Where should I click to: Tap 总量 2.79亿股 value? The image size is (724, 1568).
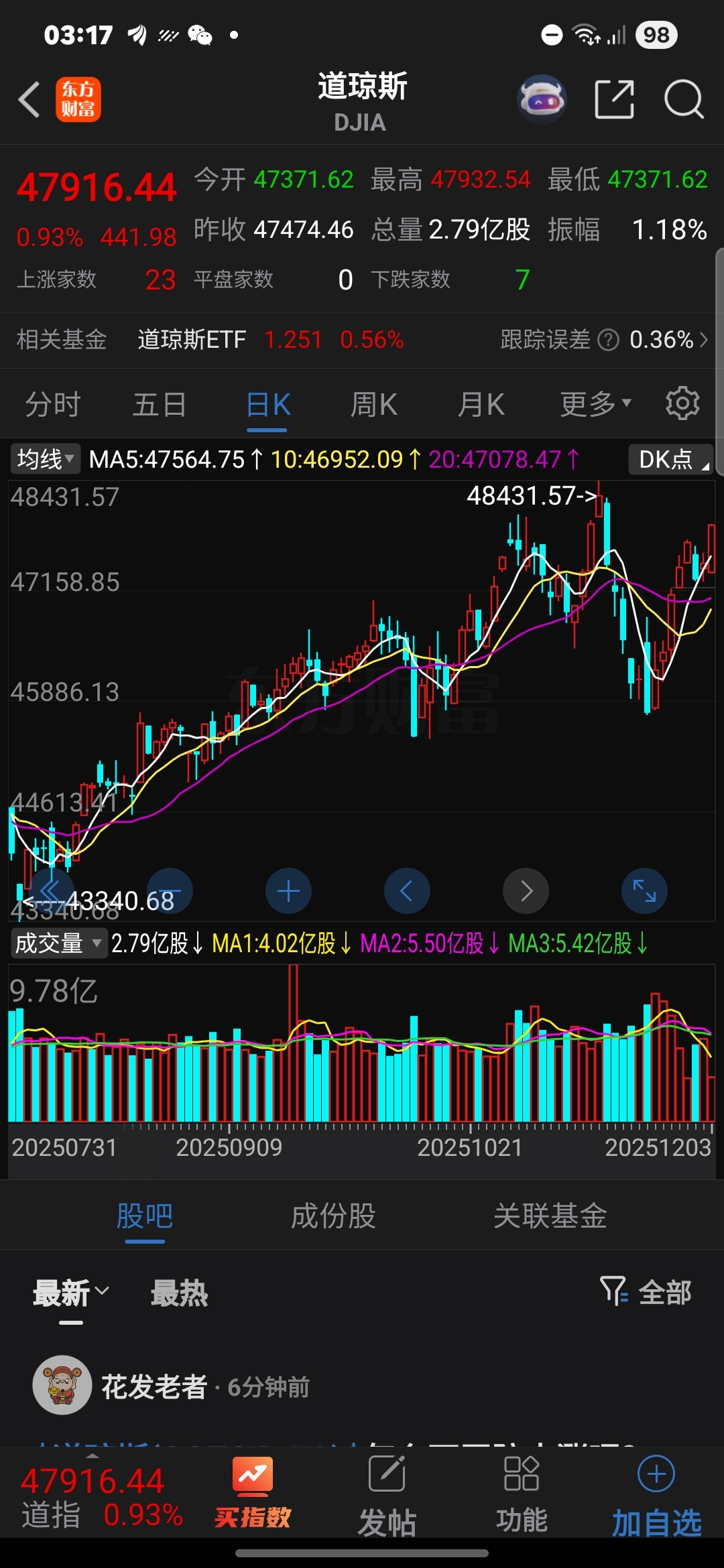[479, 230]
